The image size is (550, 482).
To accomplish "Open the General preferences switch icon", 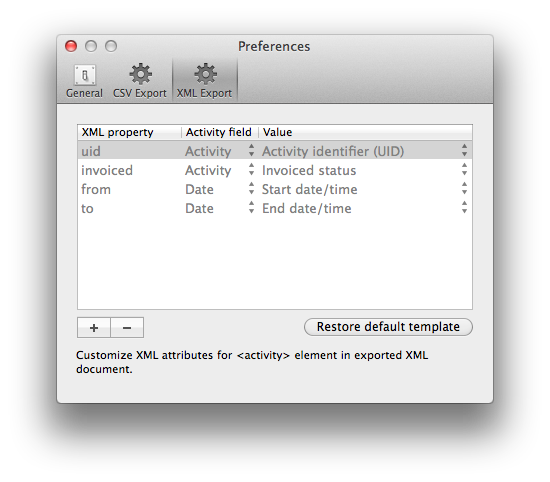I will click(85, 75).
